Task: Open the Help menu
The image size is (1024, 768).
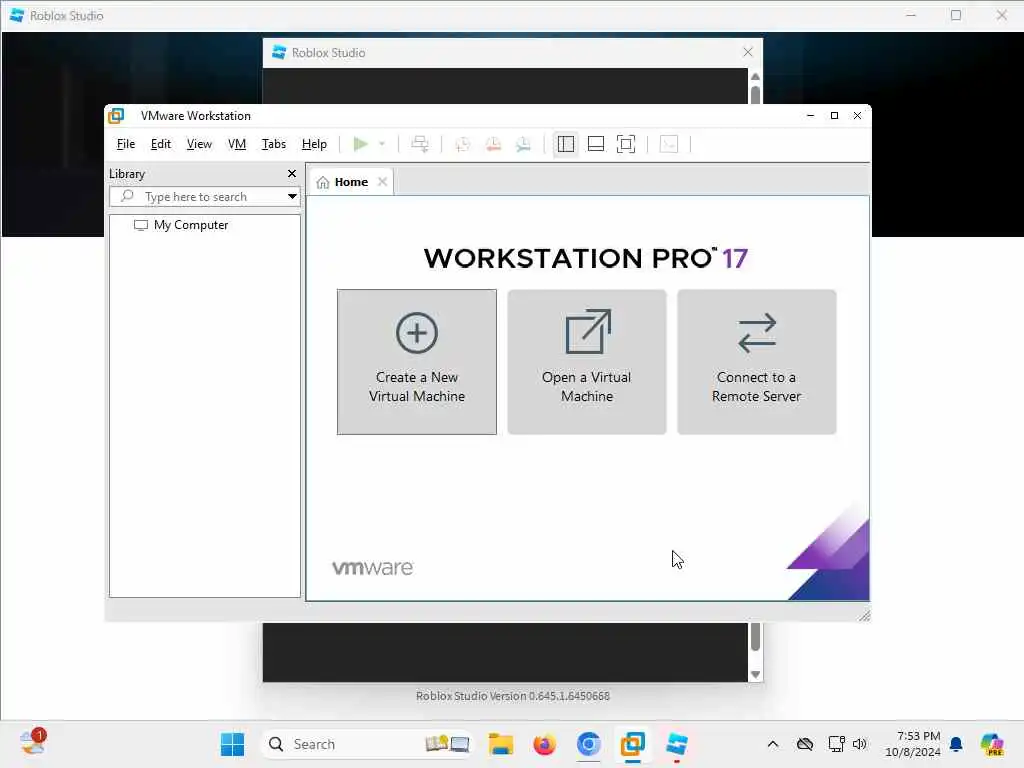Action: [314, 144]
